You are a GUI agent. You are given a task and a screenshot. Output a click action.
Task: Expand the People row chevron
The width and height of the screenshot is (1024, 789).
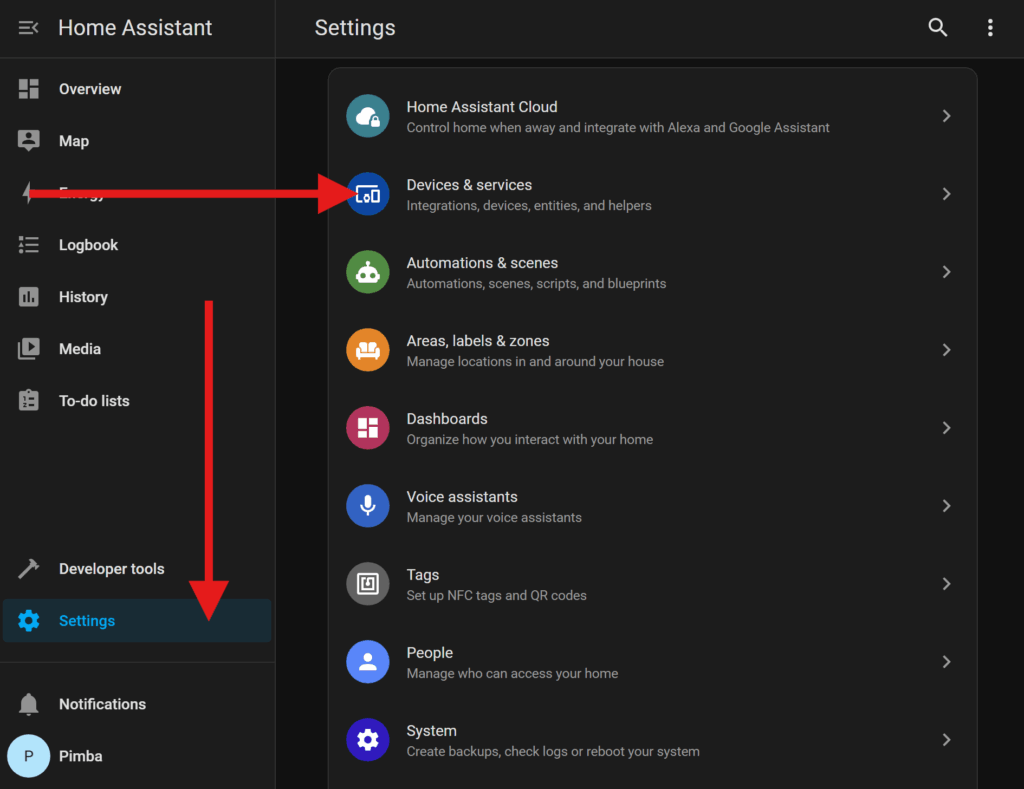tap(946, 662)
